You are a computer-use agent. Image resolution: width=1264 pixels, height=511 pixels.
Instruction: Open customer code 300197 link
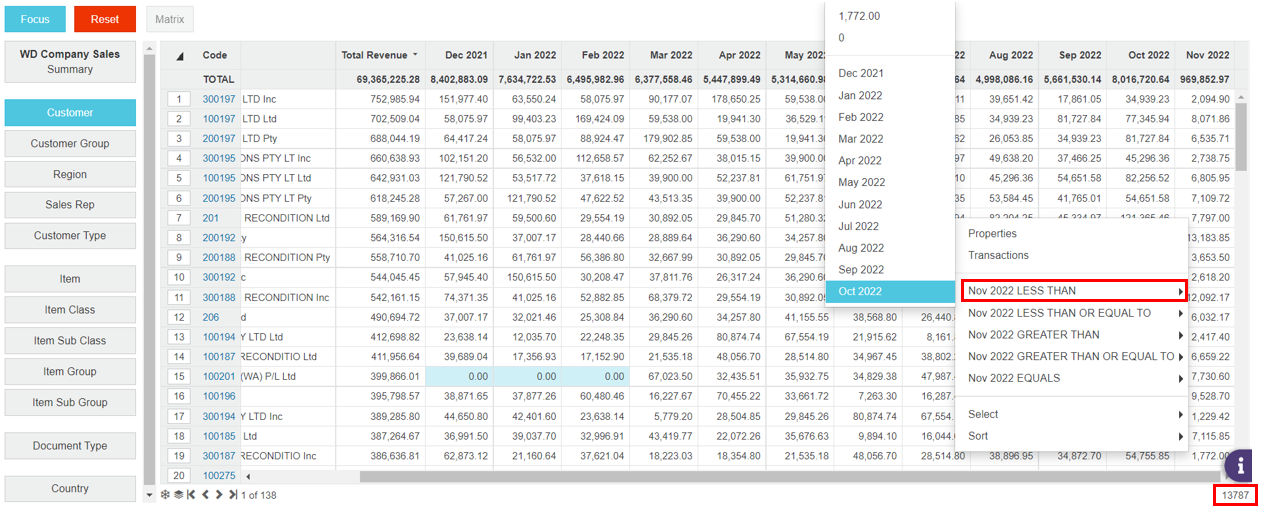coord(219,99)
